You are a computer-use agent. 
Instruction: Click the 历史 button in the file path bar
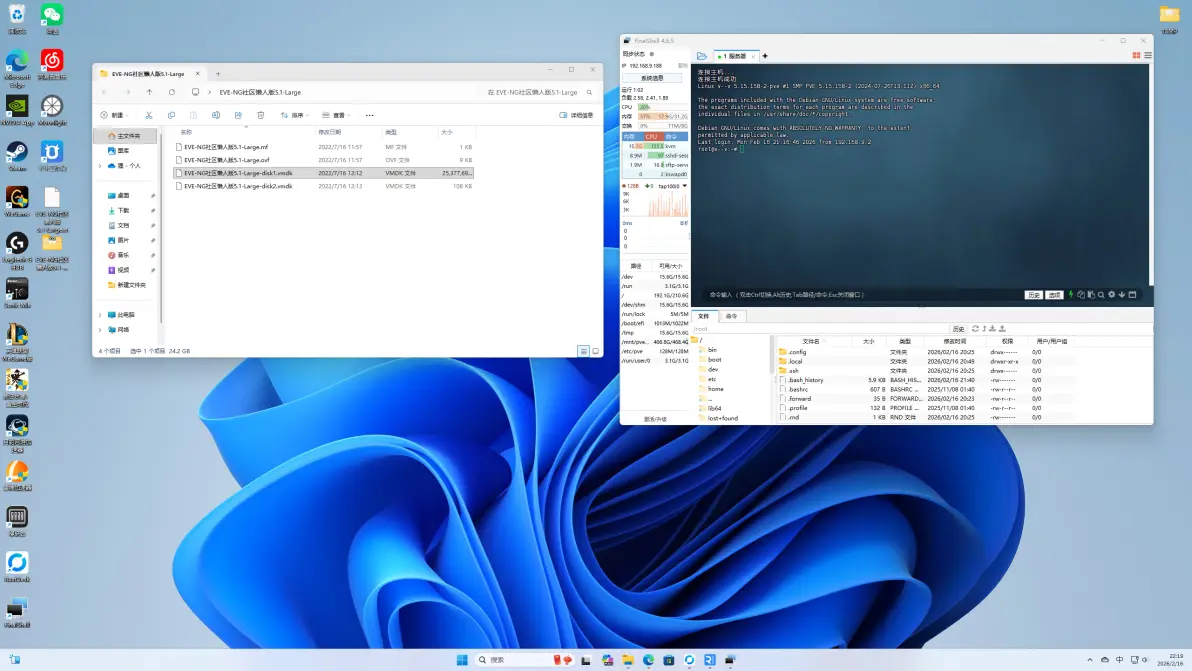pos(959,329)
